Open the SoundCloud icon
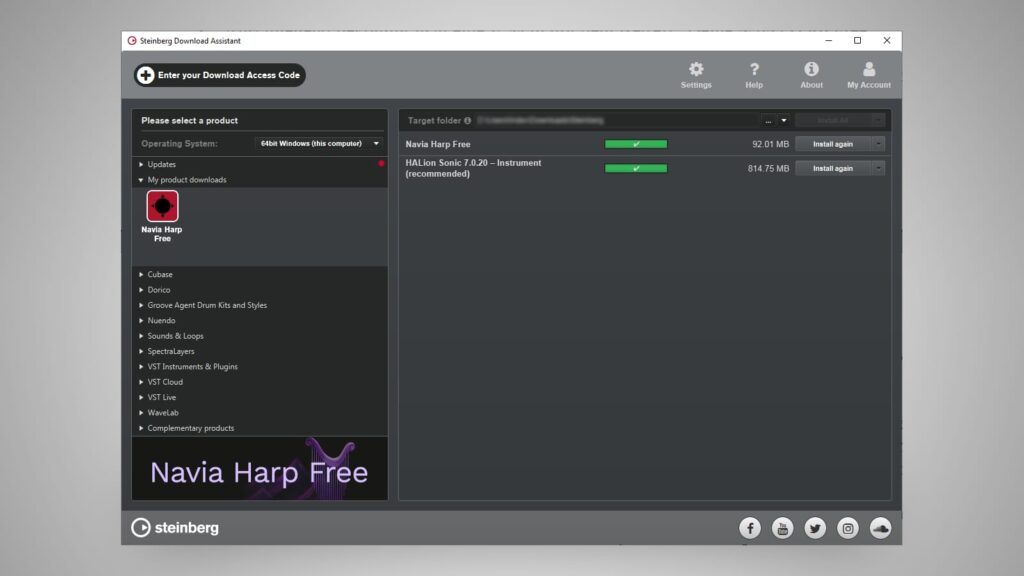1024x576 pixels. (x=880, y=528)
